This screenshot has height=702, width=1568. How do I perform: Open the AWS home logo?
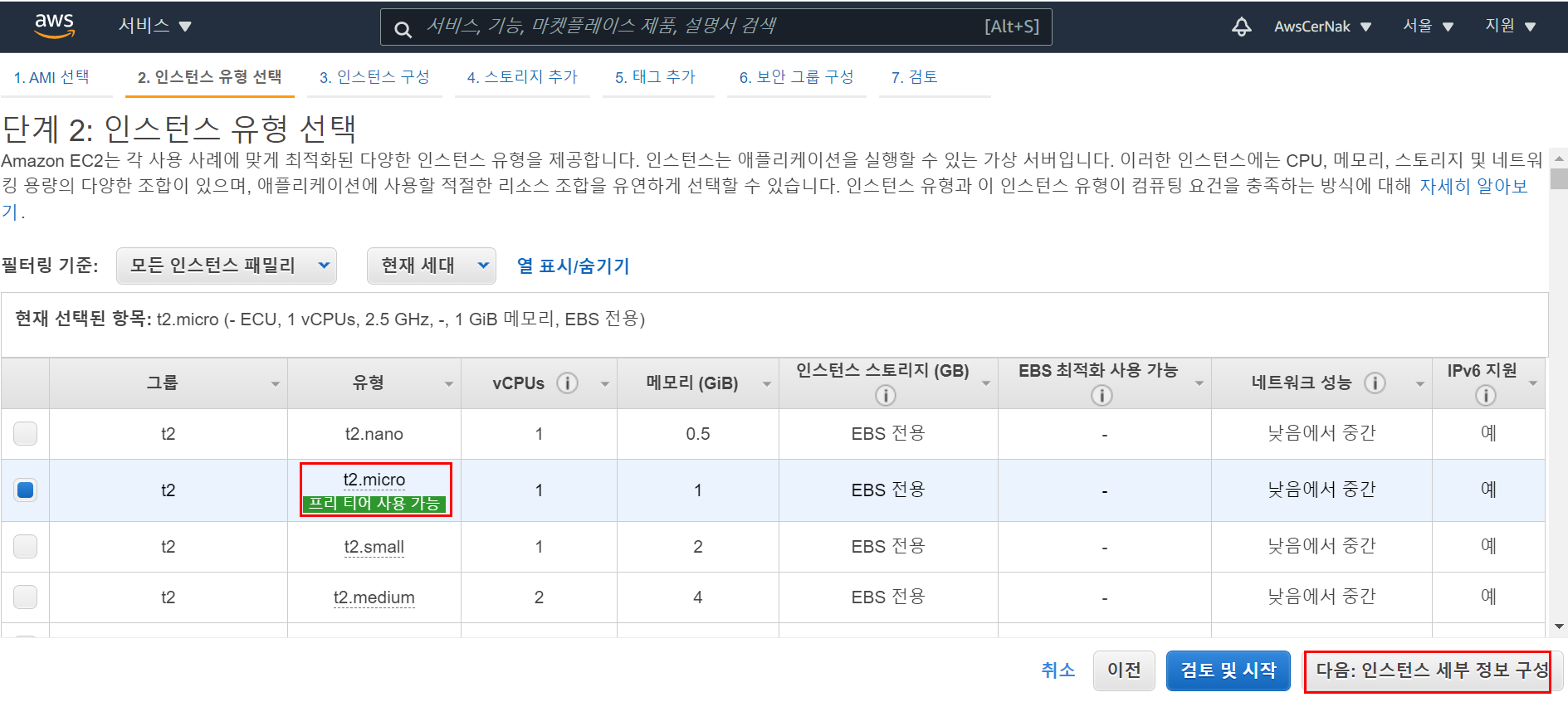click(55, 26)
